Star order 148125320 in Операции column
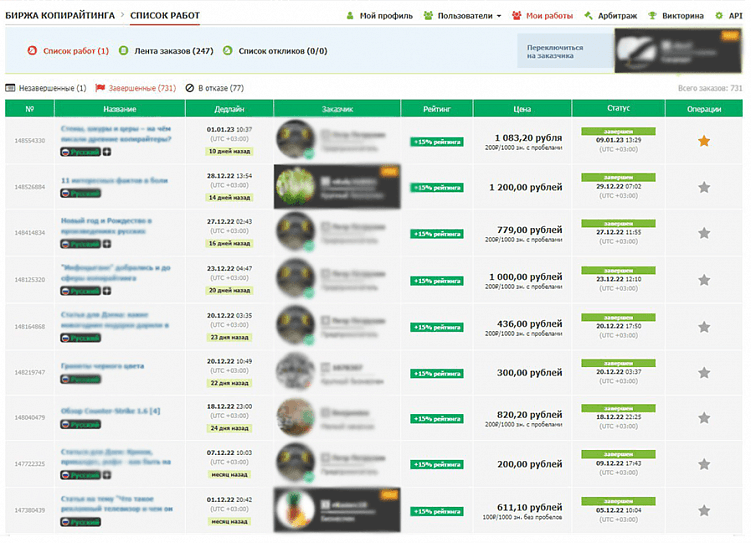The width and height of the screenshot is (751, 543). pos(704,280)
